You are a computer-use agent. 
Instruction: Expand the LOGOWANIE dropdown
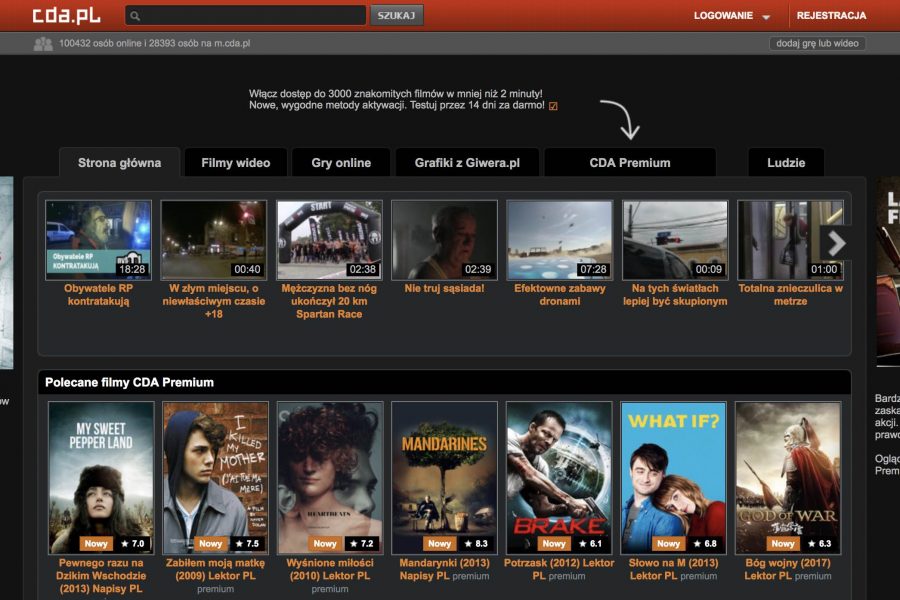[x=731, y=16]
